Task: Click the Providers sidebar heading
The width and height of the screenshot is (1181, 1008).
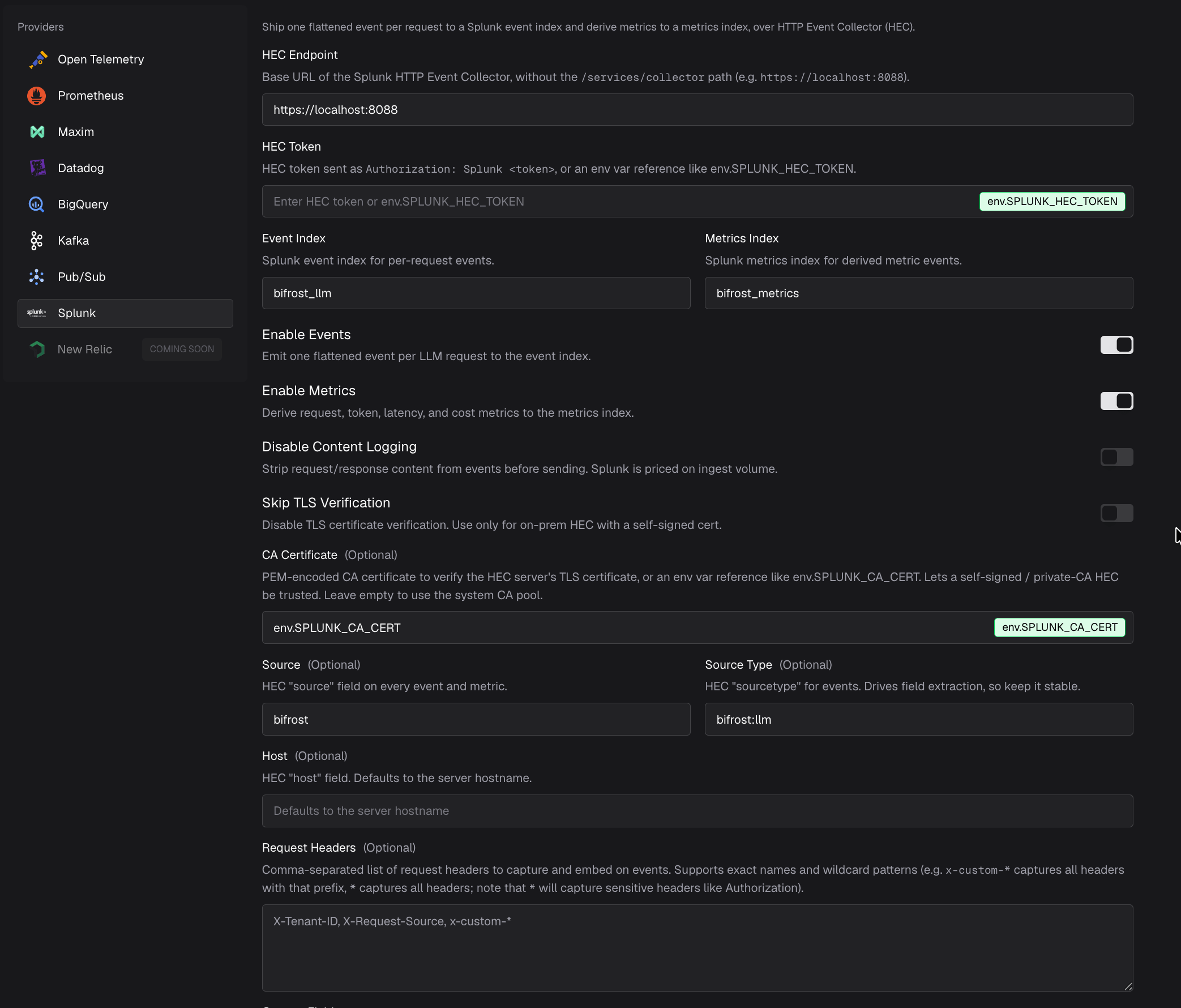Action: [x=40, y=27]
